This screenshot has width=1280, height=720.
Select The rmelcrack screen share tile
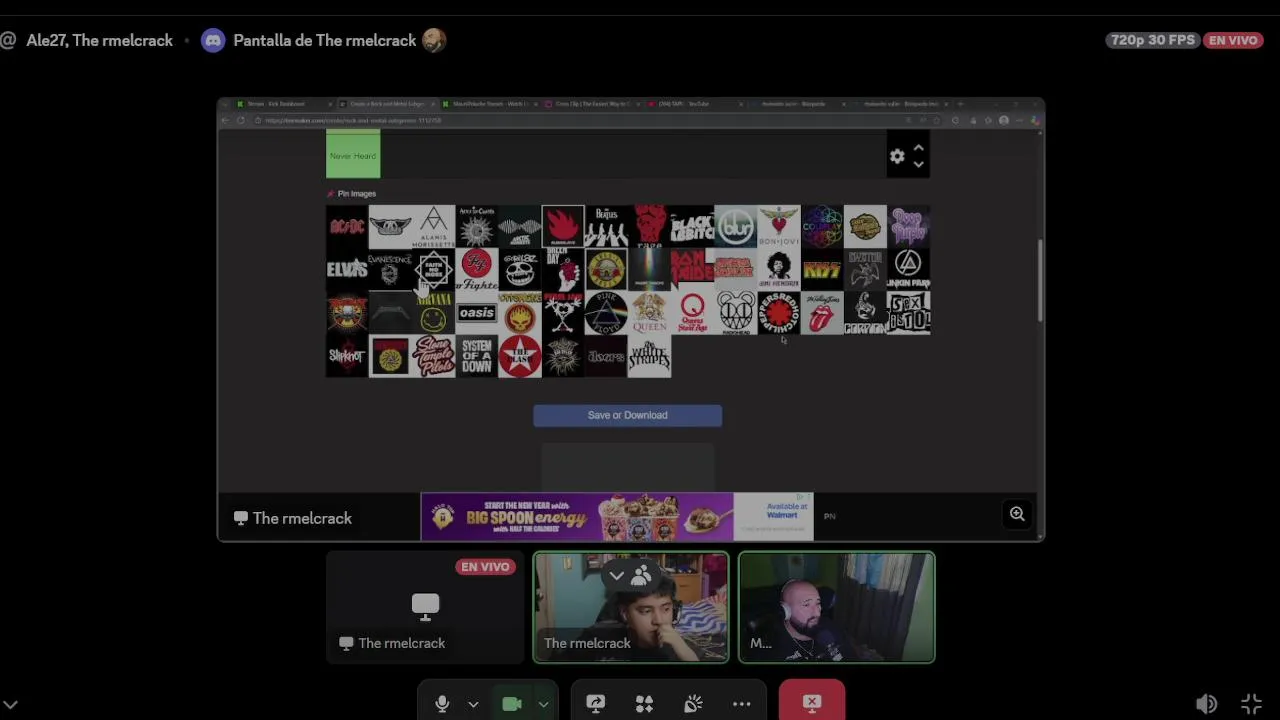point(426,608)
